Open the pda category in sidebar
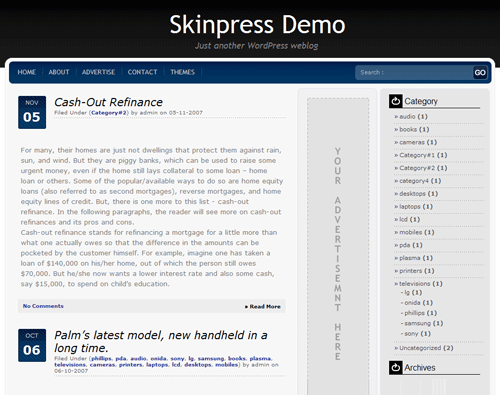The height and width of the screenshot is (395, 500). [x=405, y=245]
